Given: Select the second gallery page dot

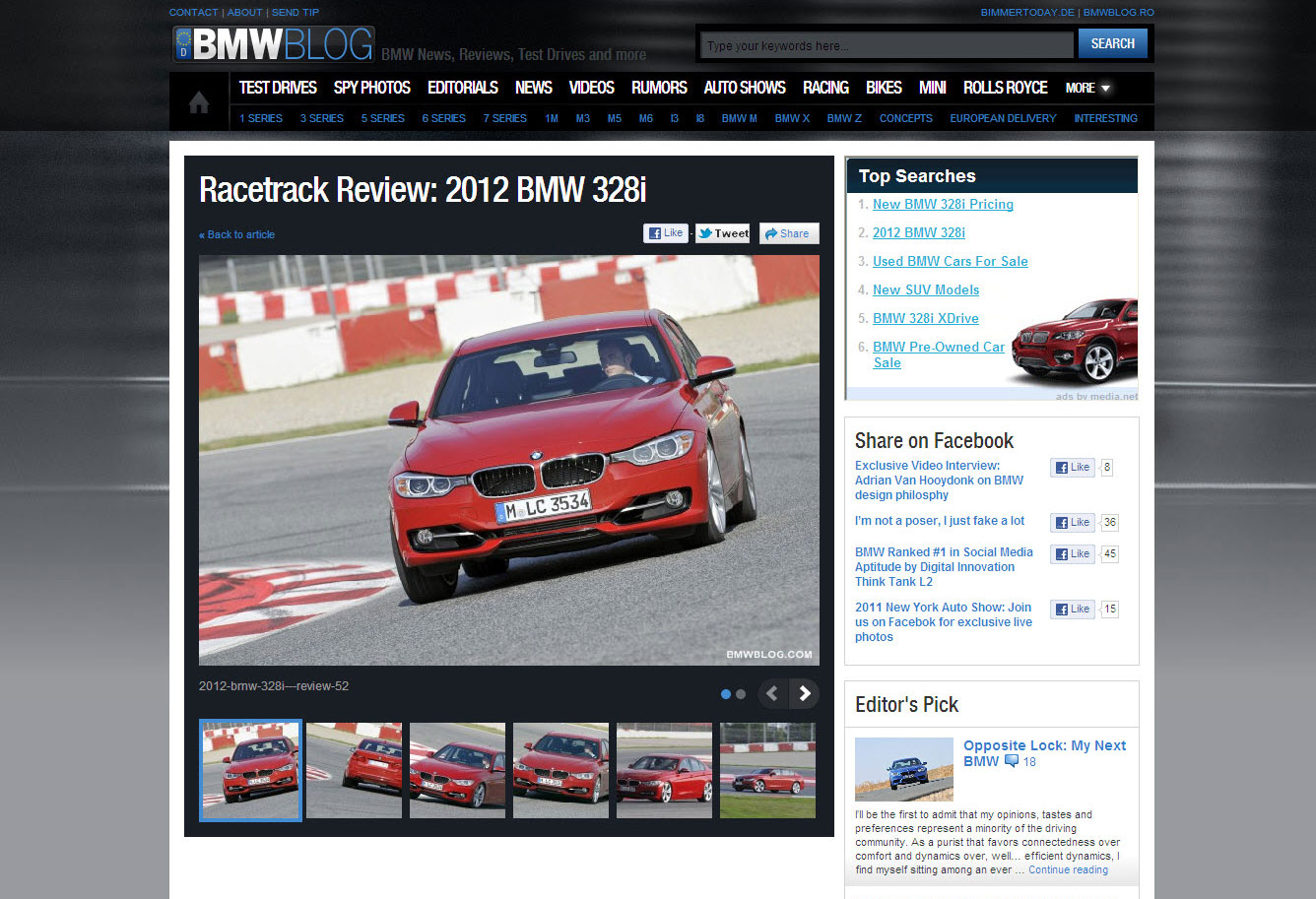Looking at the screenshot, I should 741,694.
